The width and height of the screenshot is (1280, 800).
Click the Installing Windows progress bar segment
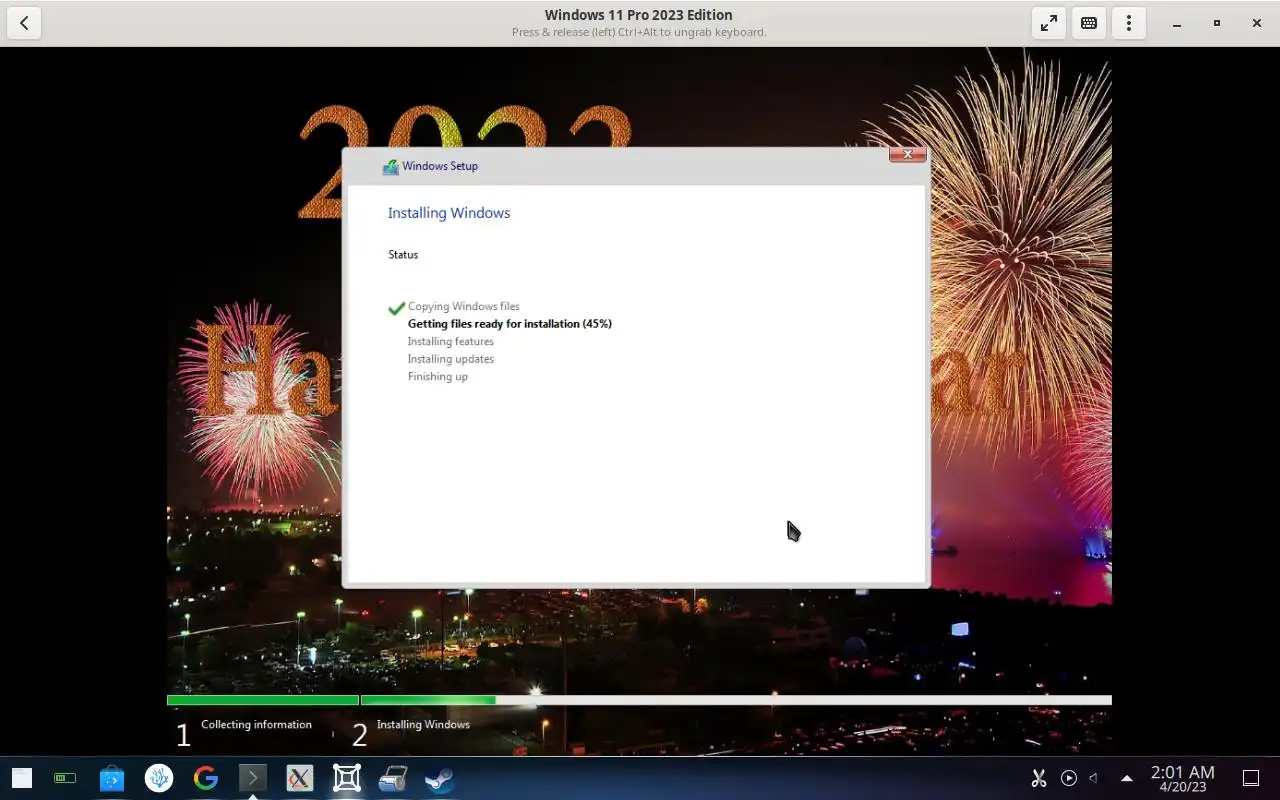tap(736, 700)
